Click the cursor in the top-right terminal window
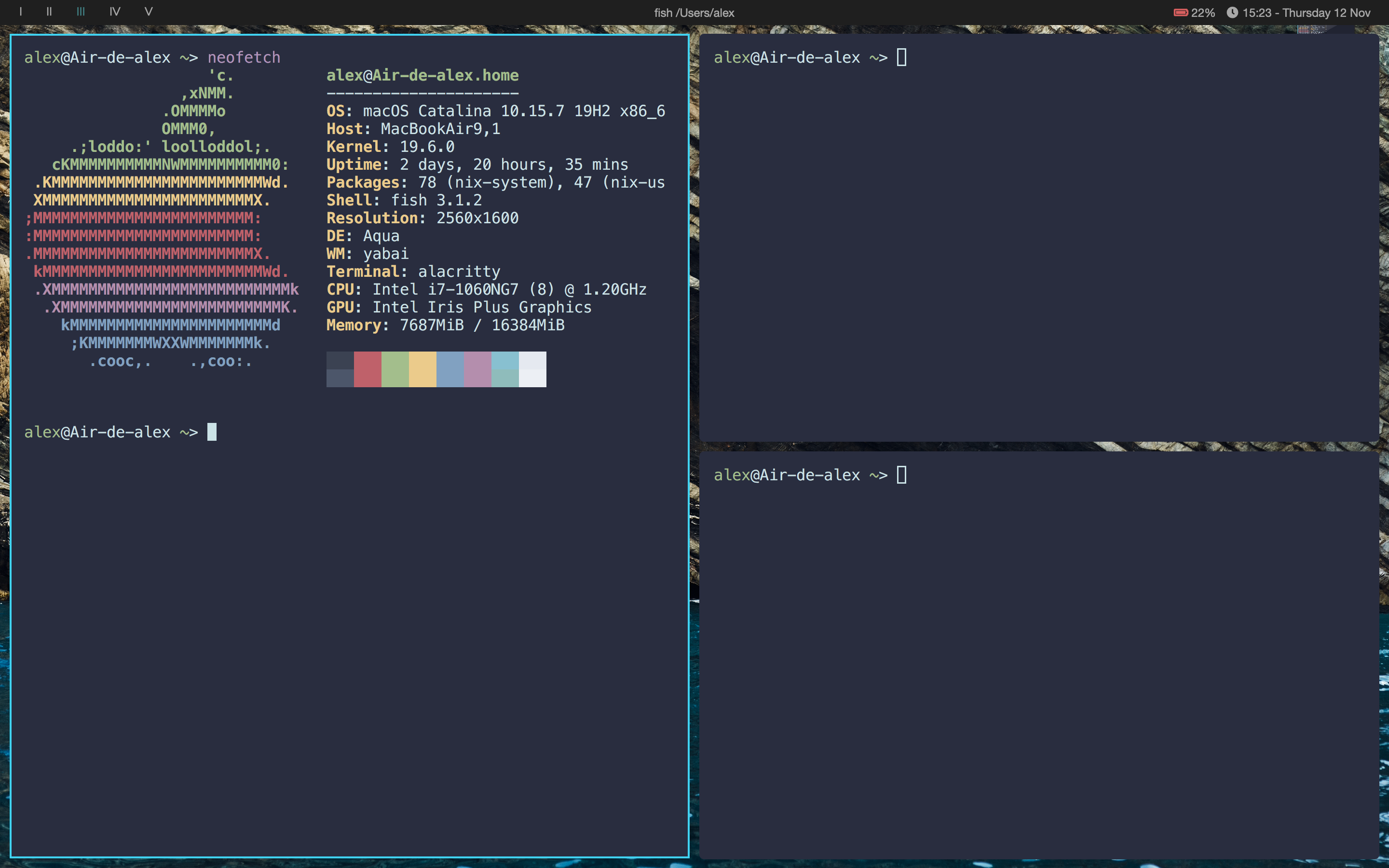 click(x=902, y=57)
